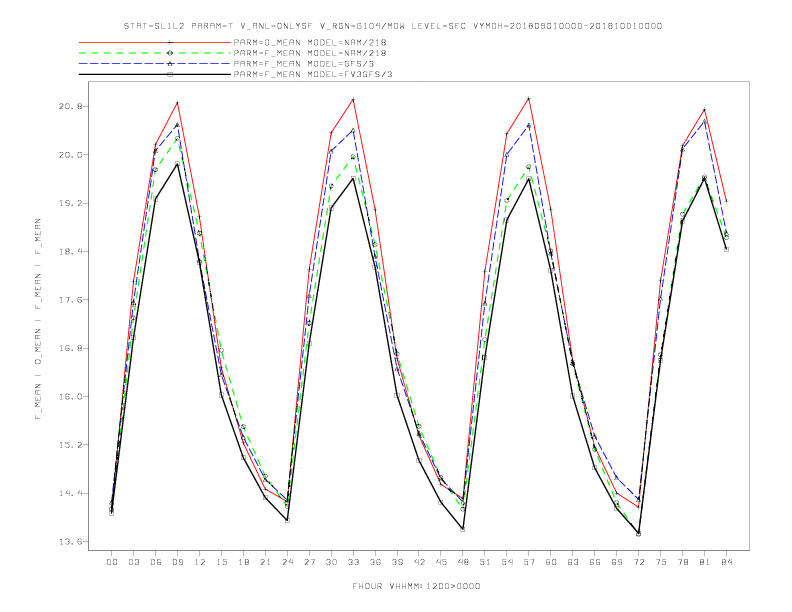Click x-axis forecast hour label 66
Image resolution: width=792 pixels, height=612 pixels.
(x=595, y=562)
